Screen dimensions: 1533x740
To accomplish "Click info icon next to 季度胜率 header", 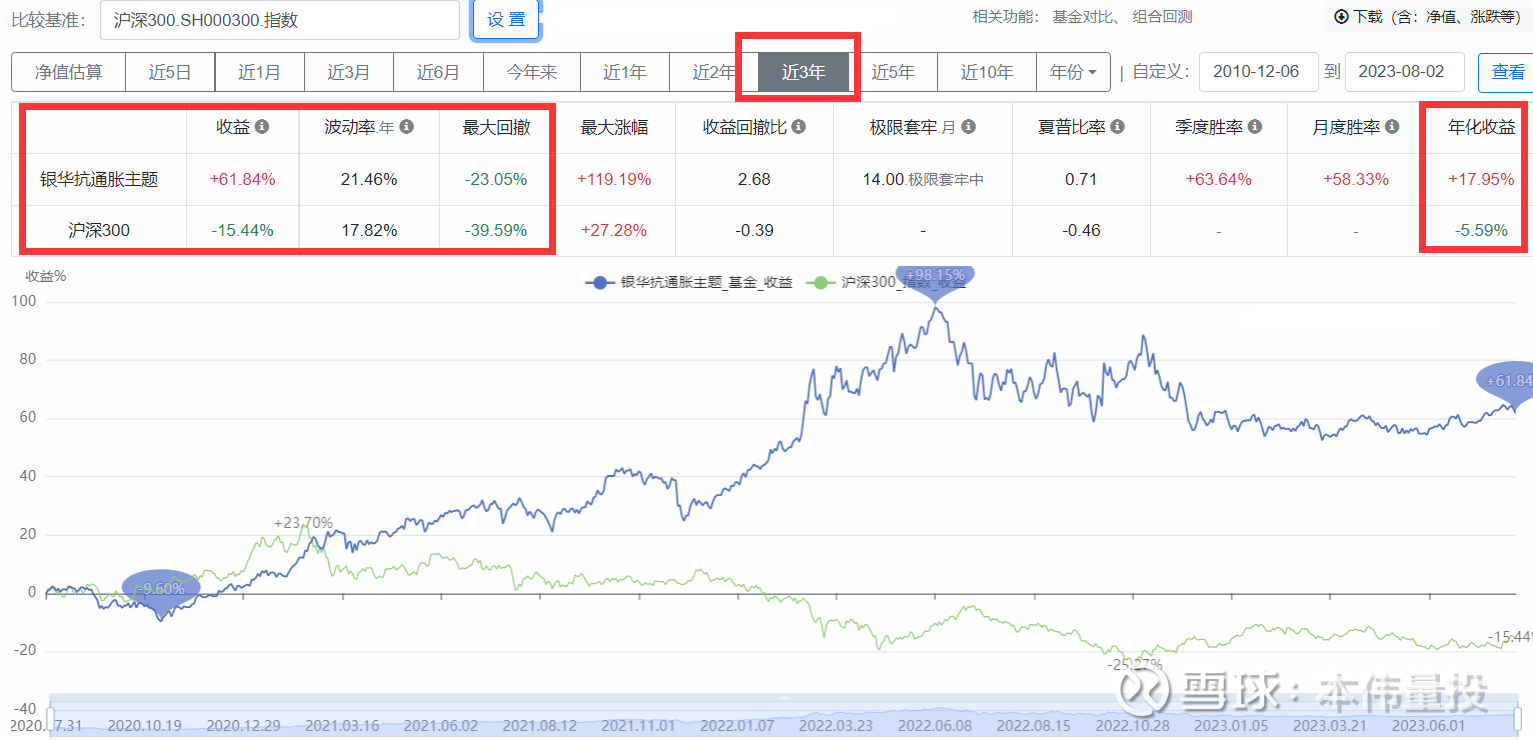I will click(x=1255, y=127).
